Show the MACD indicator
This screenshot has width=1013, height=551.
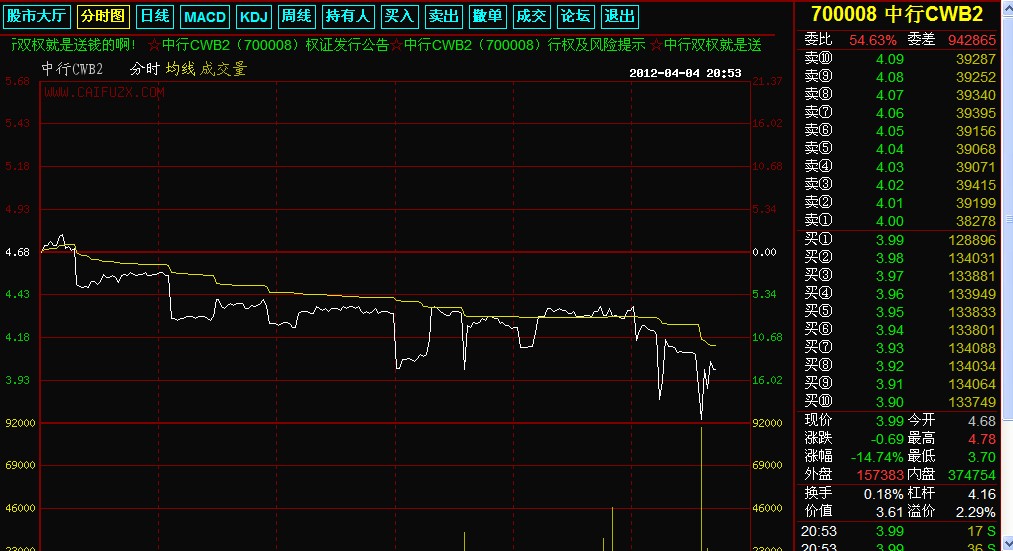tap(205, 16)
